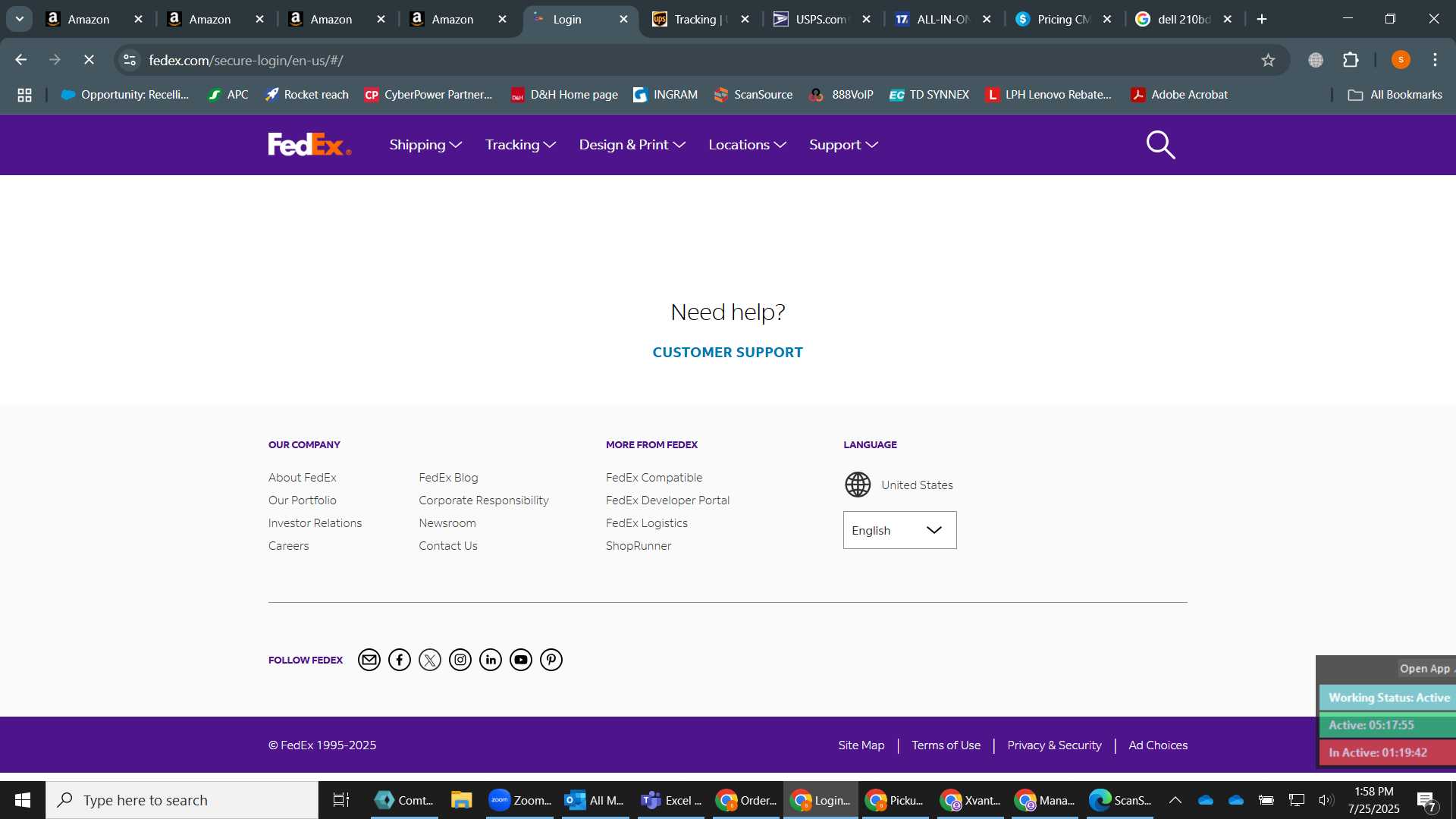Open the Terms of Use link

tap(946, 745)
